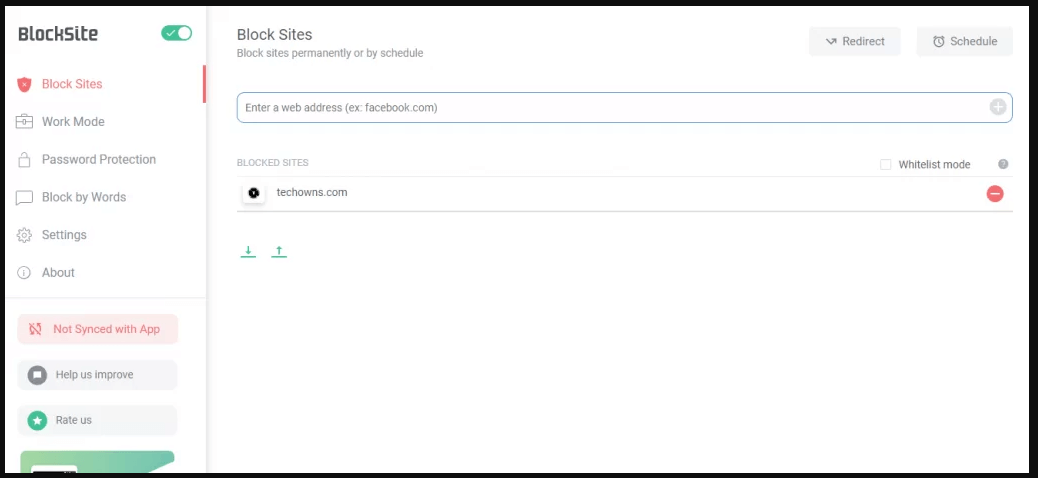Select Block by Words in sidebar
This screenshot has height=478, width=1038.
tap(84, 197)
